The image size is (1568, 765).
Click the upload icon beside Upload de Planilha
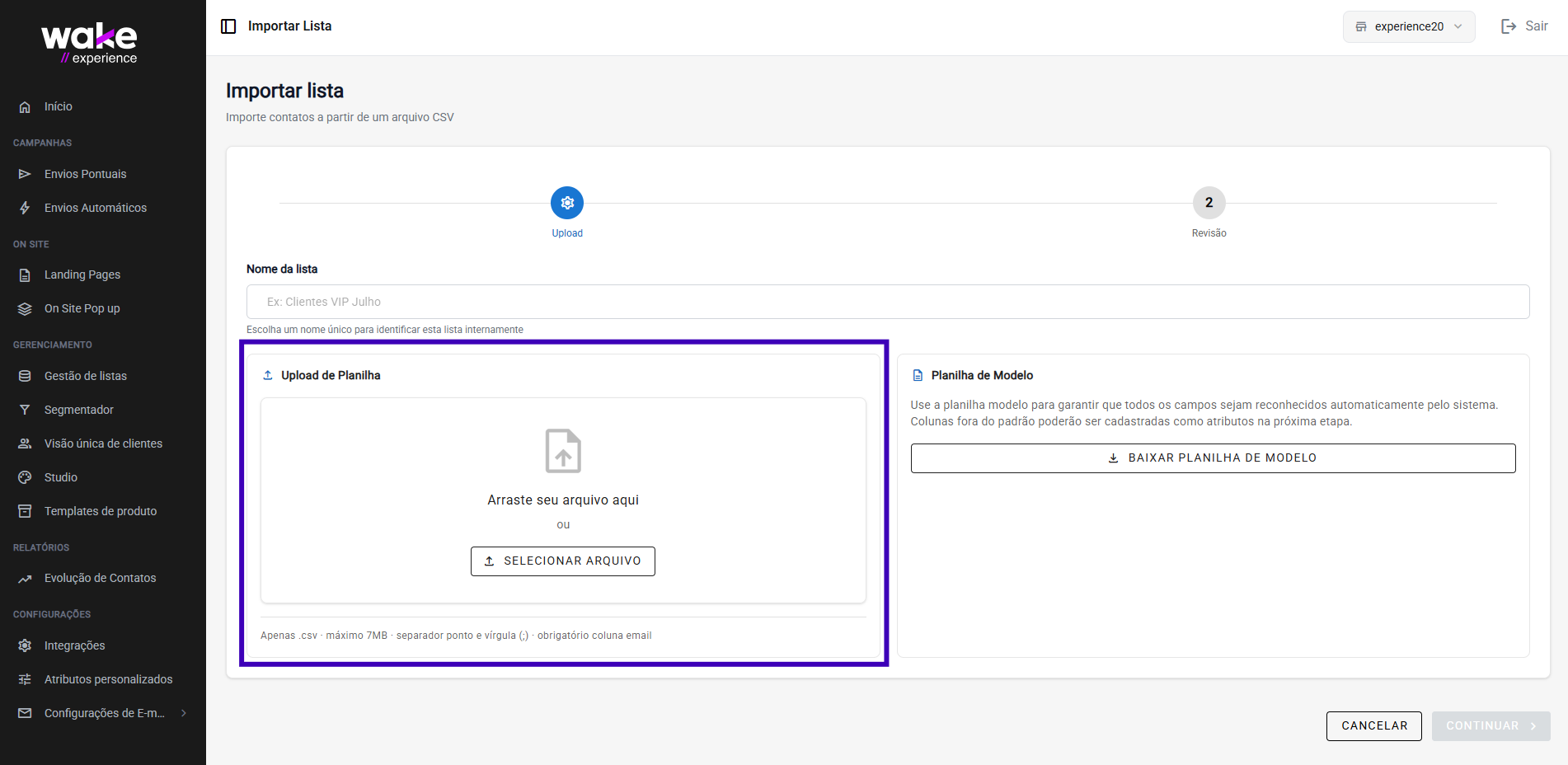tap(268, 375)
